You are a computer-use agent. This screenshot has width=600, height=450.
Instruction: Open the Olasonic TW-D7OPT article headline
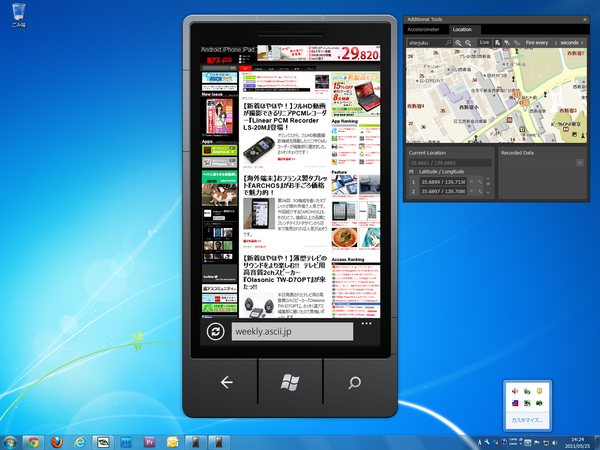[285, 272]
